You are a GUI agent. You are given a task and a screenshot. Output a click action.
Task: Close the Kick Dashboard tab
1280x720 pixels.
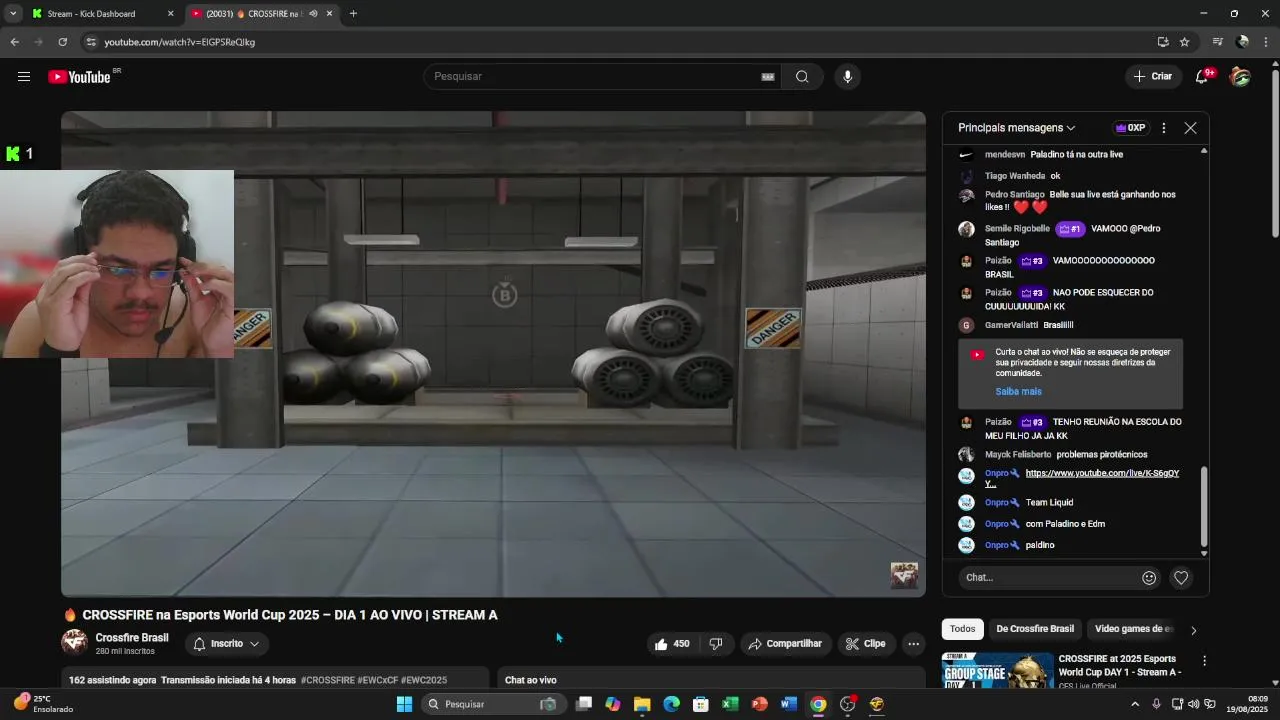point(170,14)
